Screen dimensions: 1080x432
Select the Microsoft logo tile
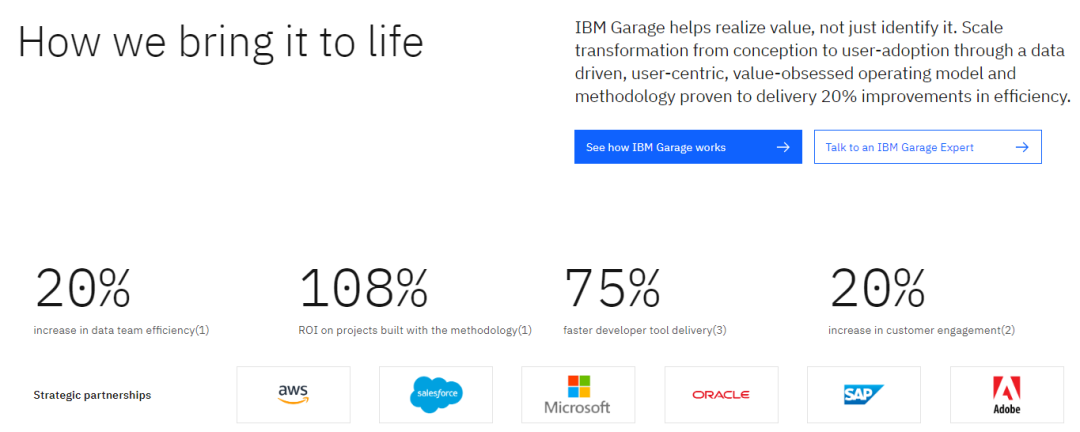tap(578, 395)
